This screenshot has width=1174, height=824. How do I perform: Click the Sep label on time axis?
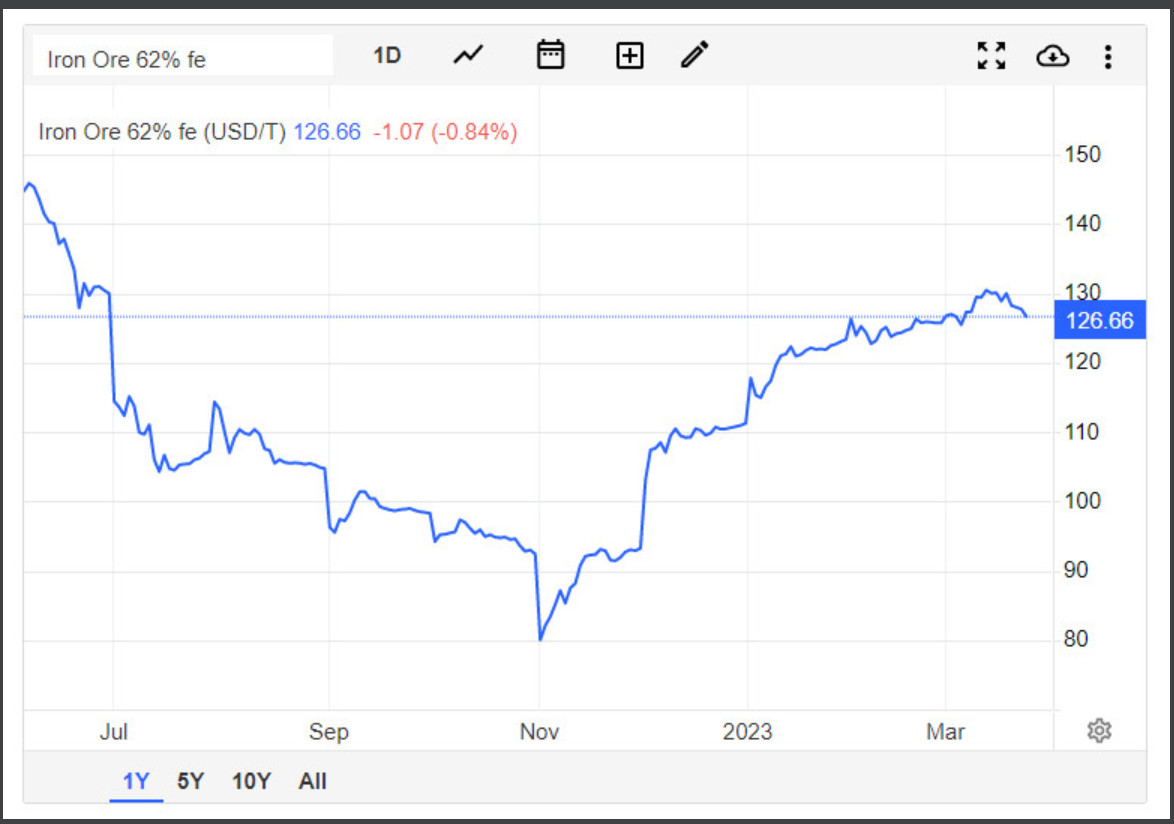(329, 731)
